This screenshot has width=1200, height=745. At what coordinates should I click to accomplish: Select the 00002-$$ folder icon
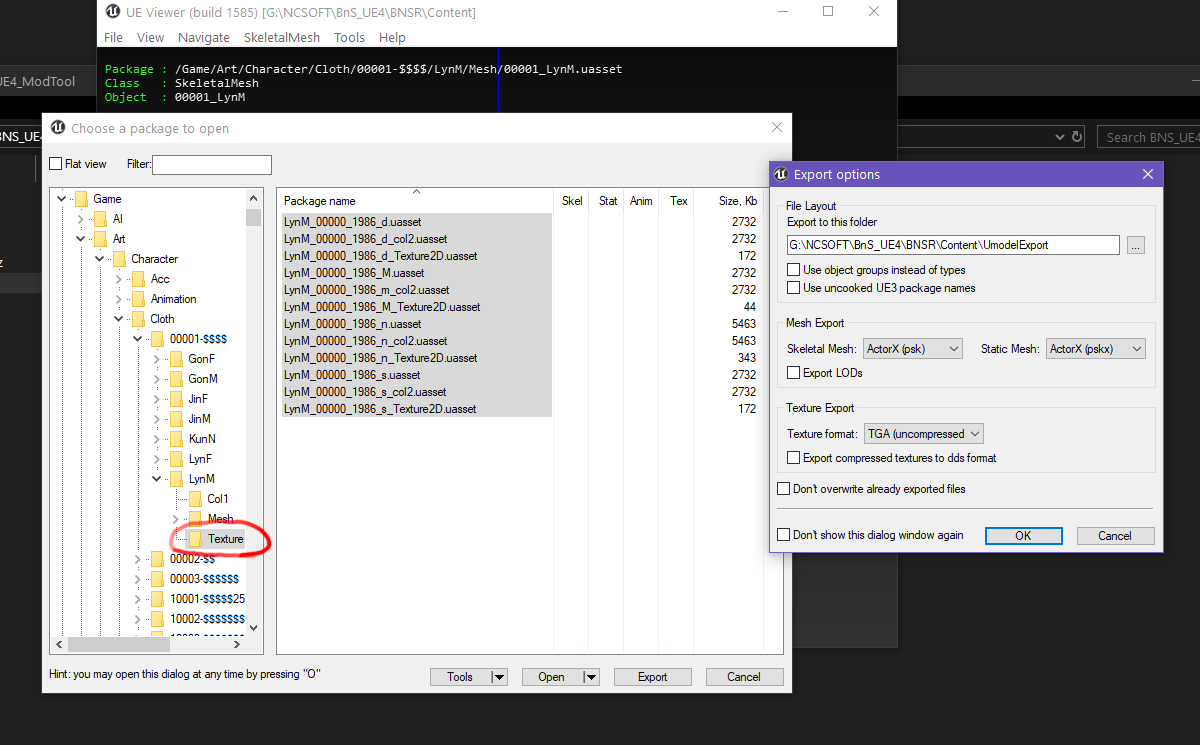(157, 559)
